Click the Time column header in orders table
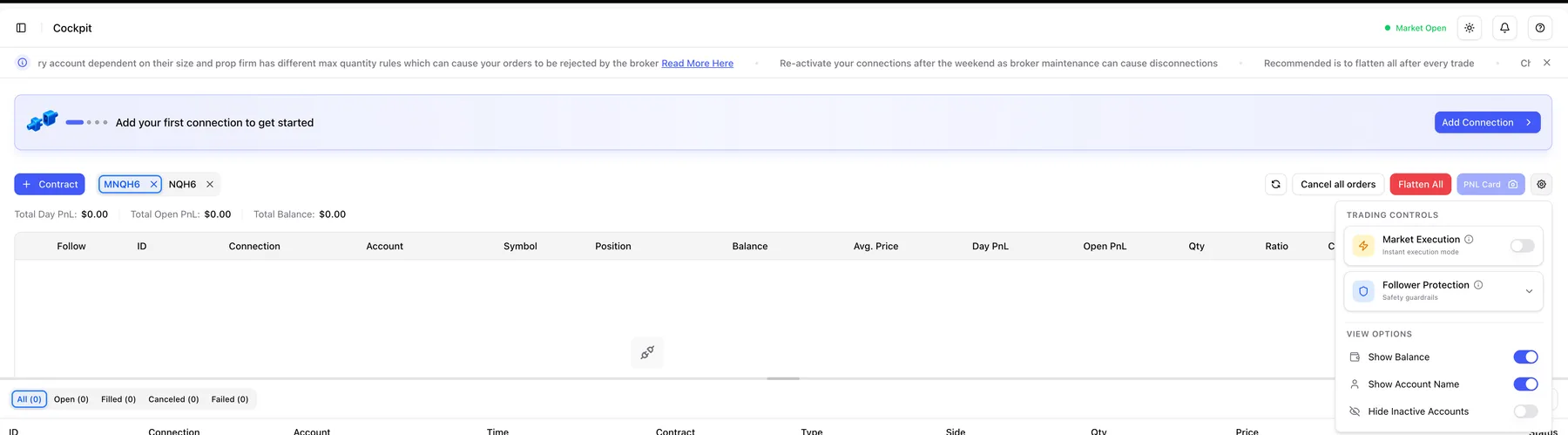This screenshot has width=1568, height=435. (x=497, y=432)
